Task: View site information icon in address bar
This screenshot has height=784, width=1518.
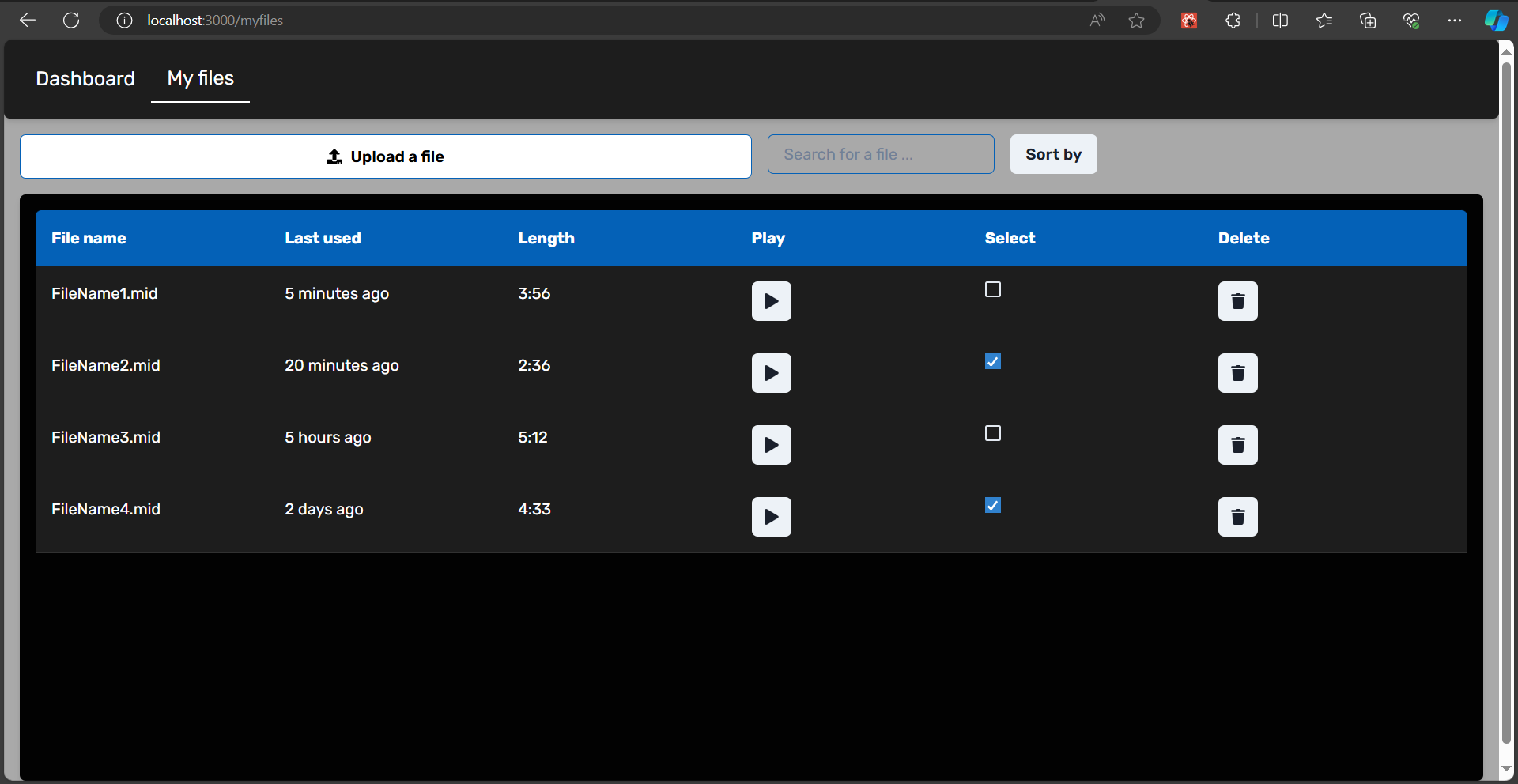Action: point(124,21)
